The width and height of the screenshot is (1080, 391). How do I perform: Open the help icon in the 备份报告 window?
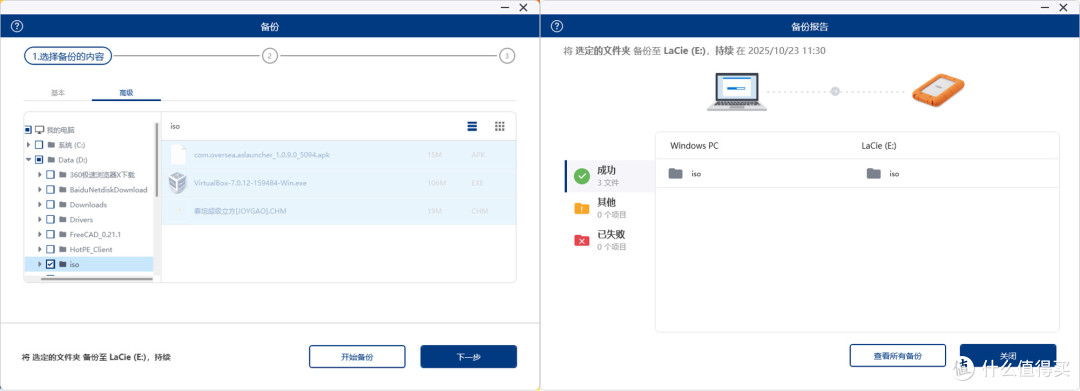[557, 27]
